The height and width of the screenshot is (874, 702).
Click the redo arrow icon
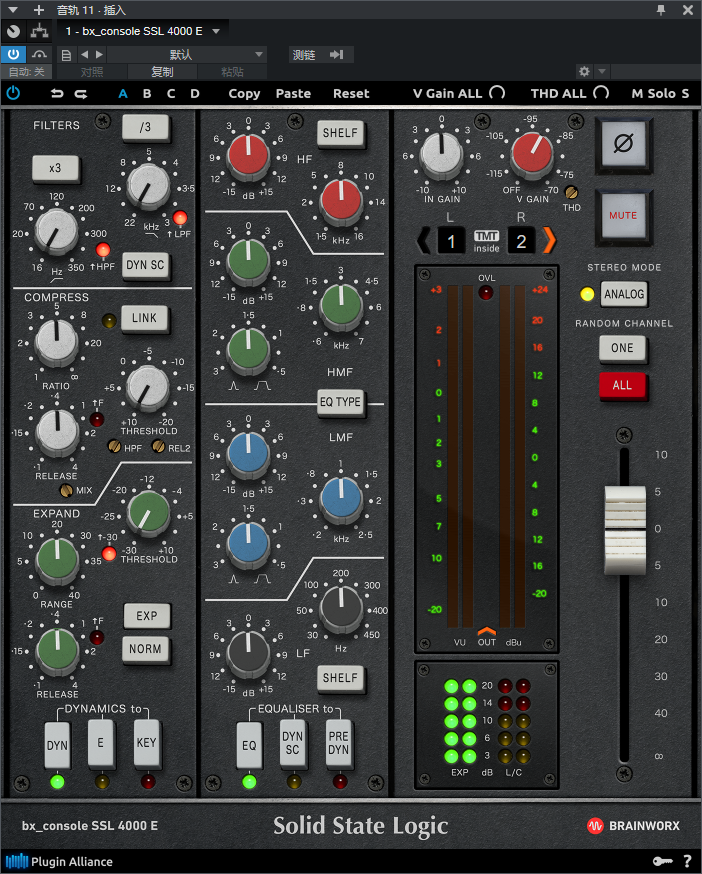81,94
